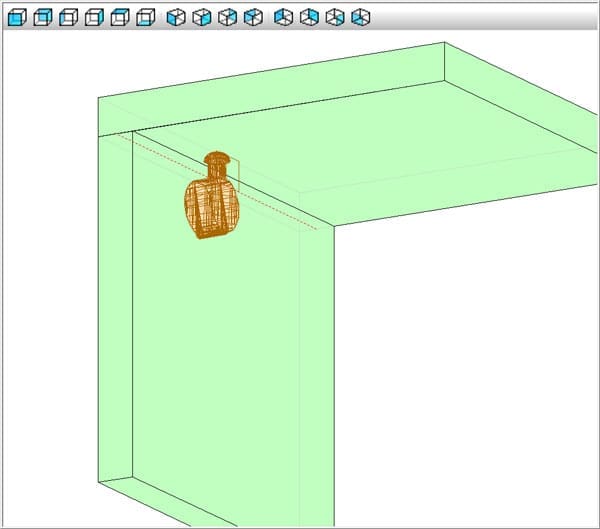Select the orange wireframe connector in viewport
600x529 pixels.
click(212, 195)
